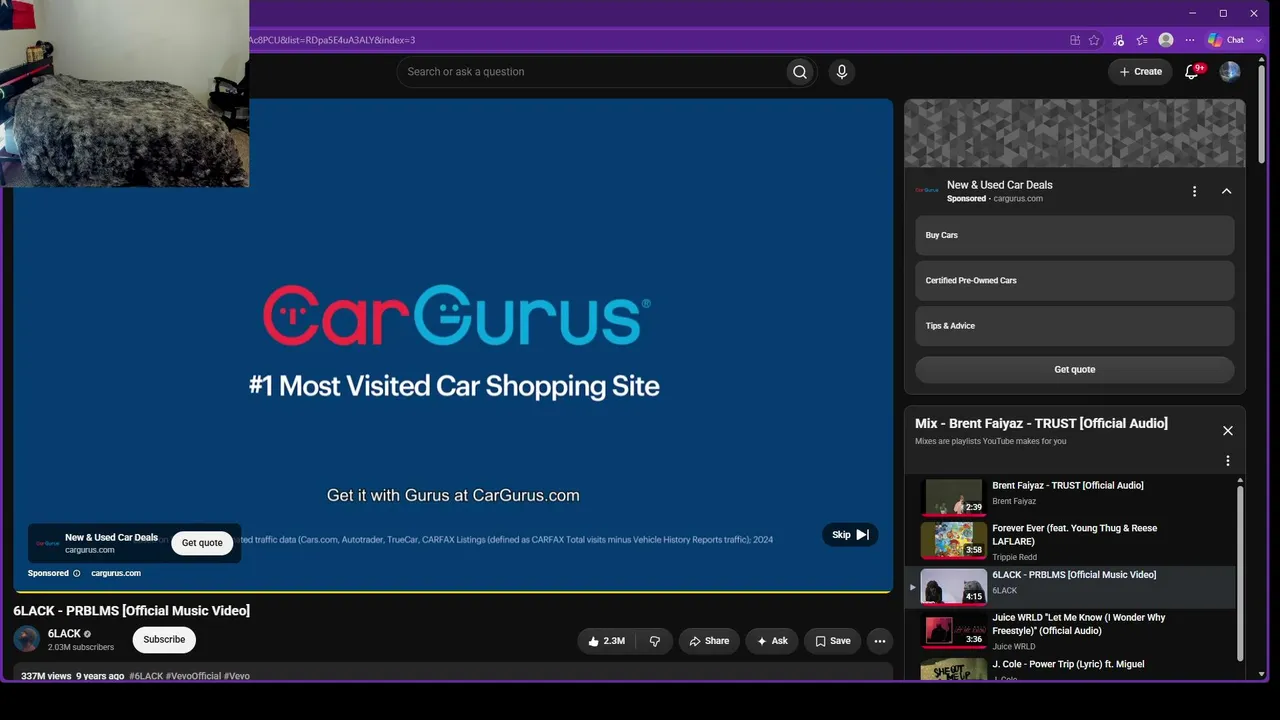
Task: Subscribe to the 6LACK channel
Action: [164, 640]
